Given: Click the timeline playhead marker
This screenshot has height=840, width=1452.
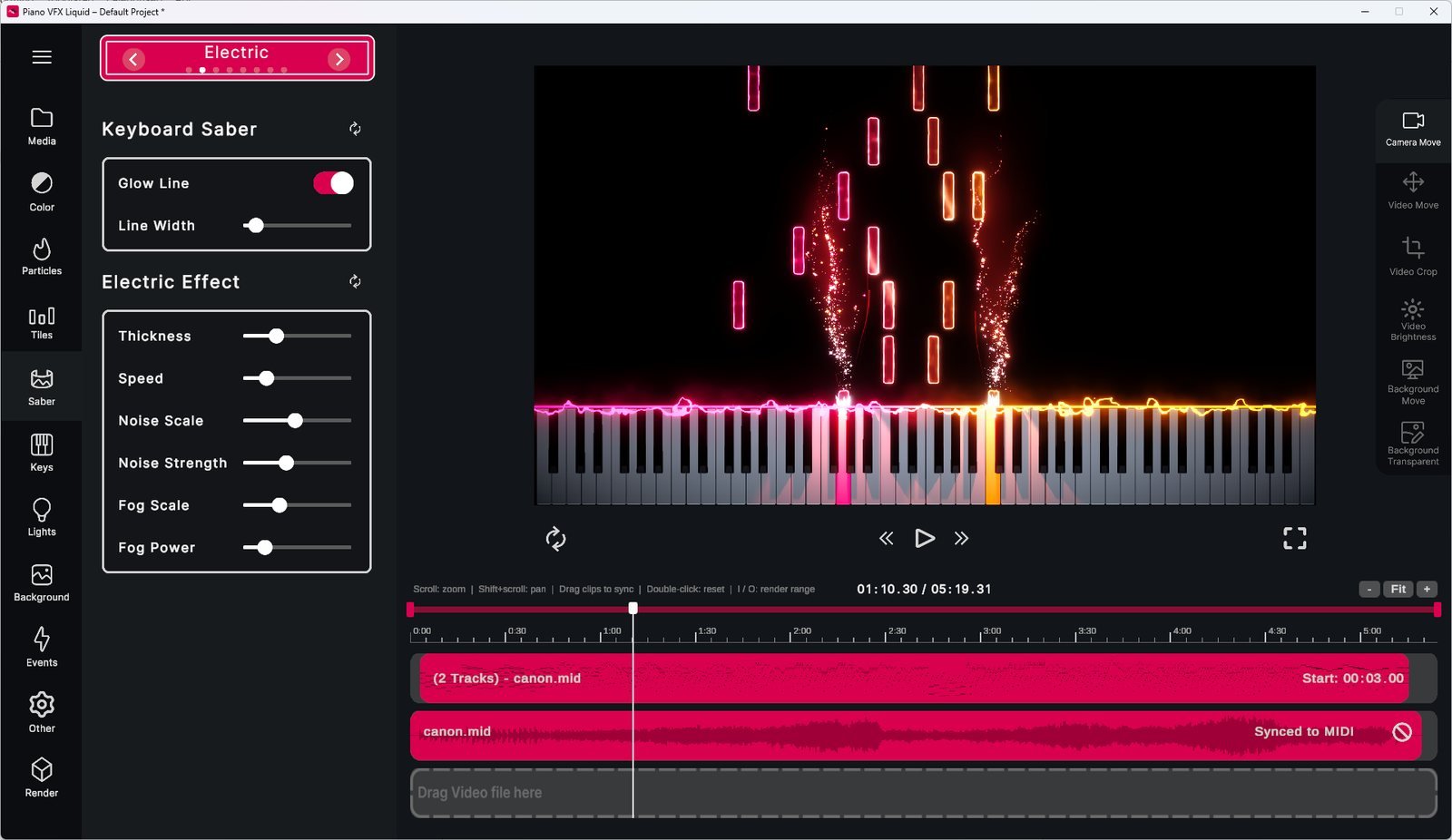Looking at the screenshot, I should [633, 609].
